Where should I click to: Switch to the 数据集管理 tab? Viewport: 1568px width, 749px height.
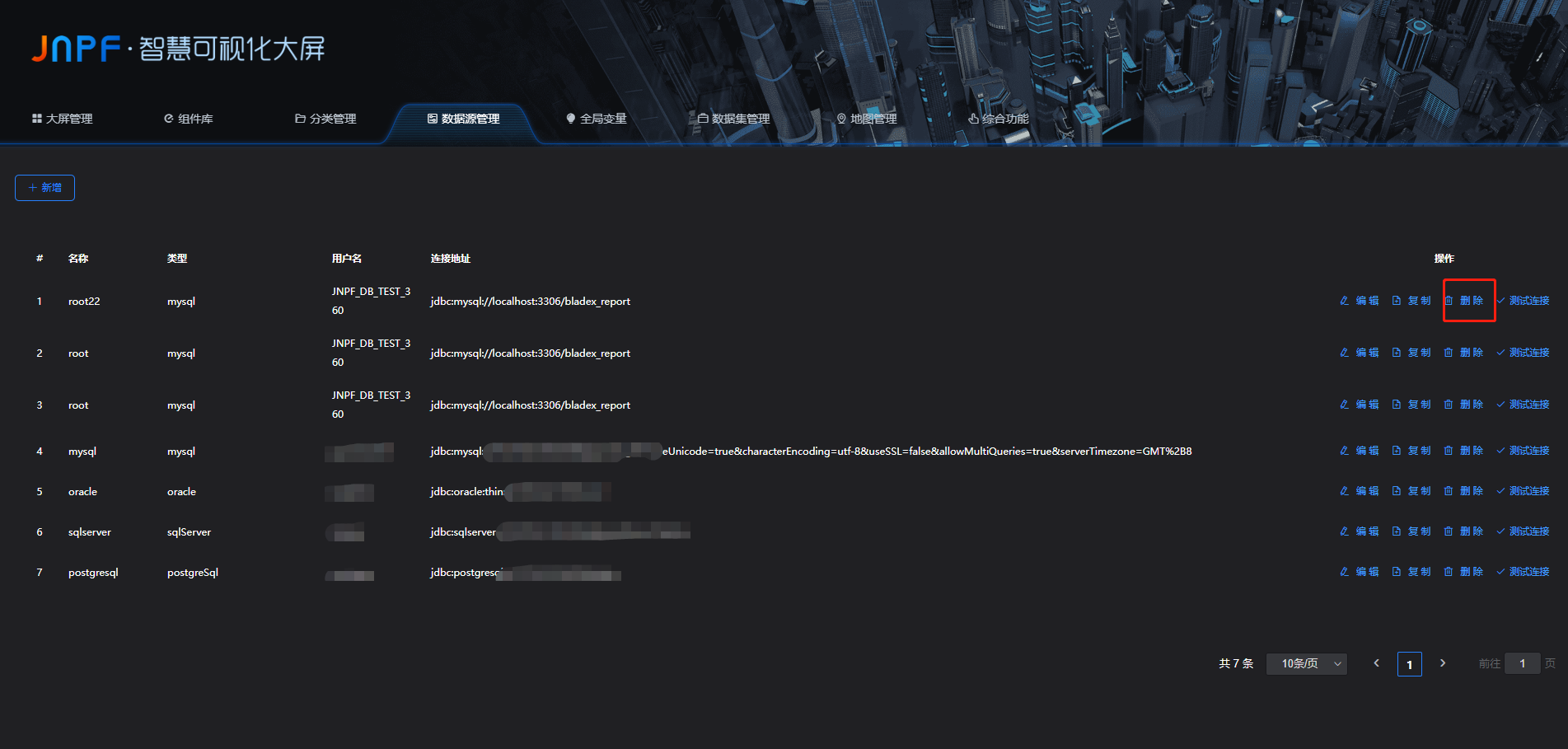pyautogui.click(x=734, y=119)
